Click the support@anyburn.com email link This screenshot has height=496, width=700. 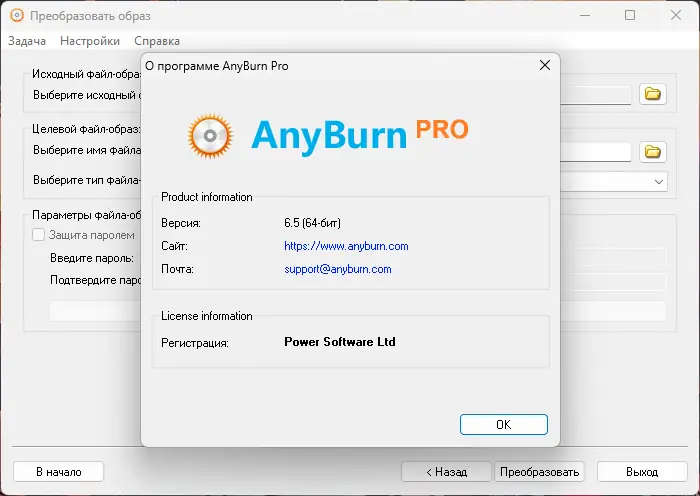pos(338,269)
